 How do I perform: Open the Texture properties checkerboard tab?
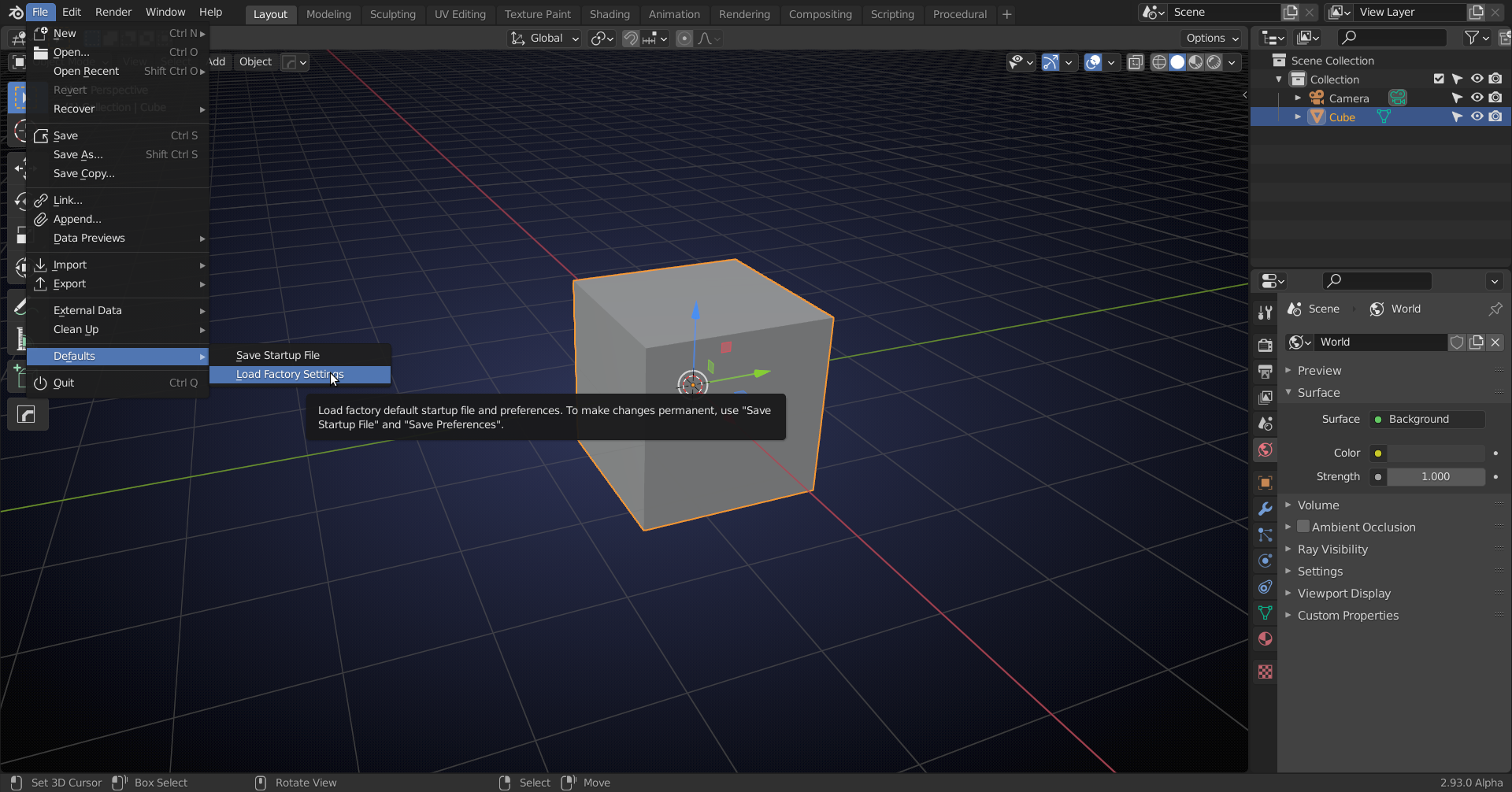tap(1265, 672)
